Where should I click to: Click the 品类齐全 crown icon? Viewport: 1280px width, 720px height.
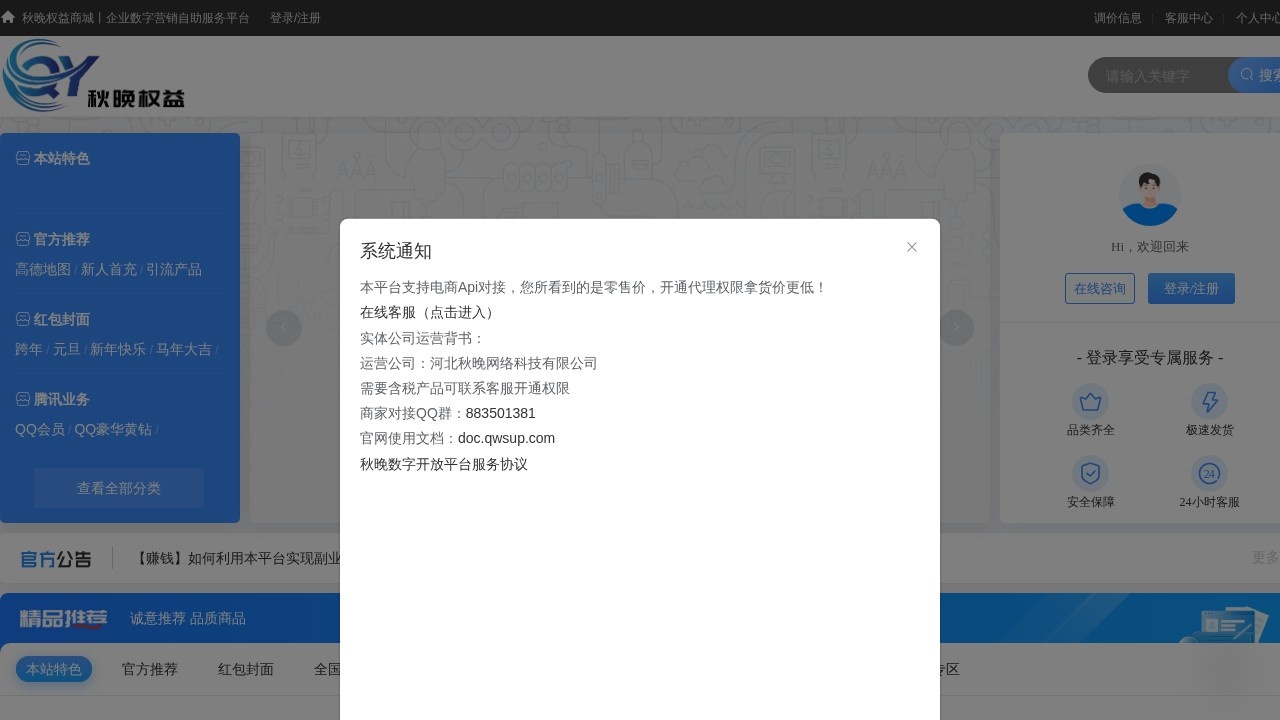click(x=1090, y=402)
